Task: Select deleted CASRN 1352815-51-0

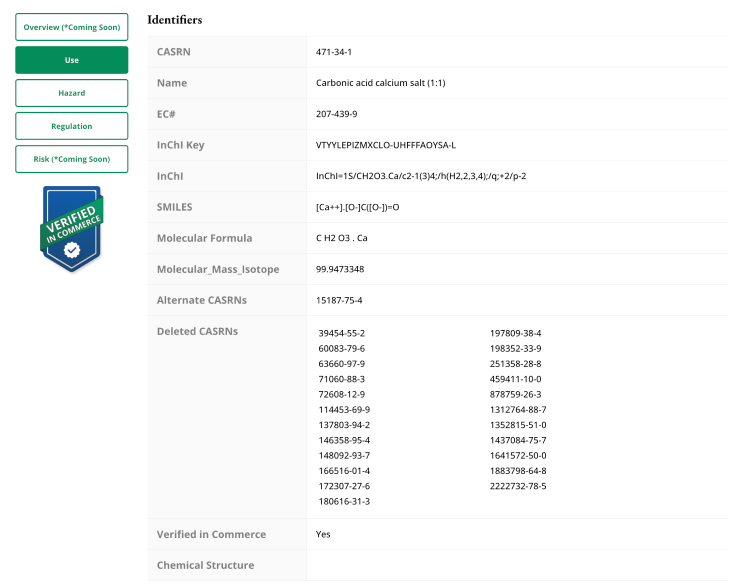Action: pyautogui.click(x=518, y=425)
